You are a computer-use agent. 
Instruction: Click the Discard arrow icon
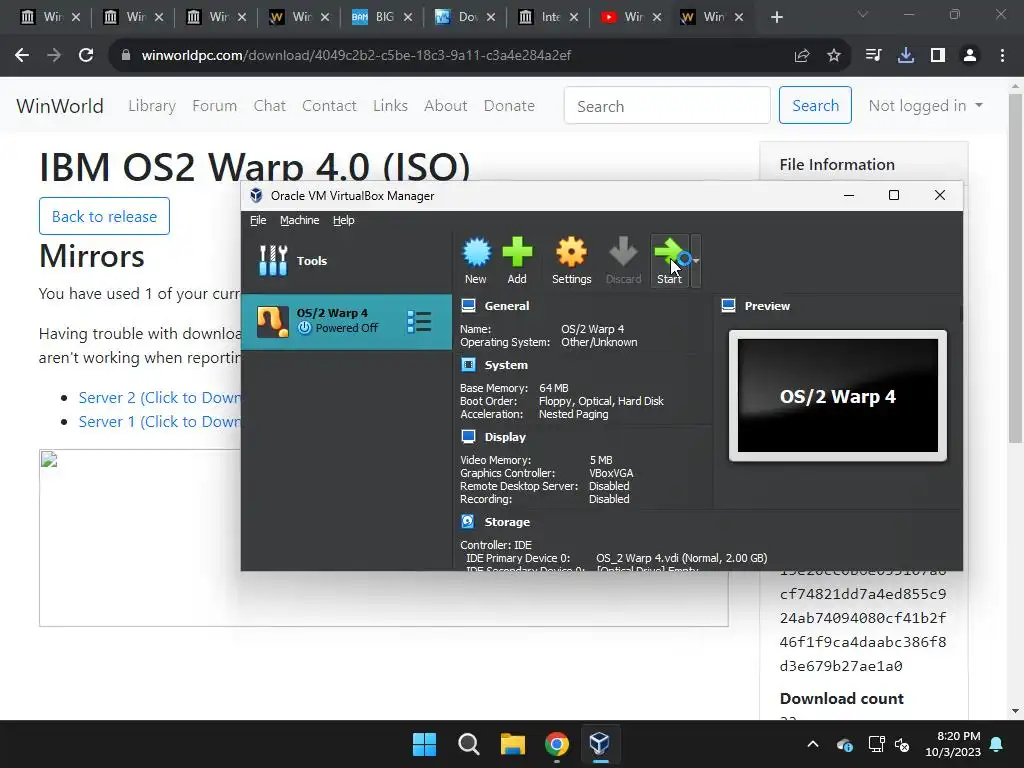tap(624, 261)
